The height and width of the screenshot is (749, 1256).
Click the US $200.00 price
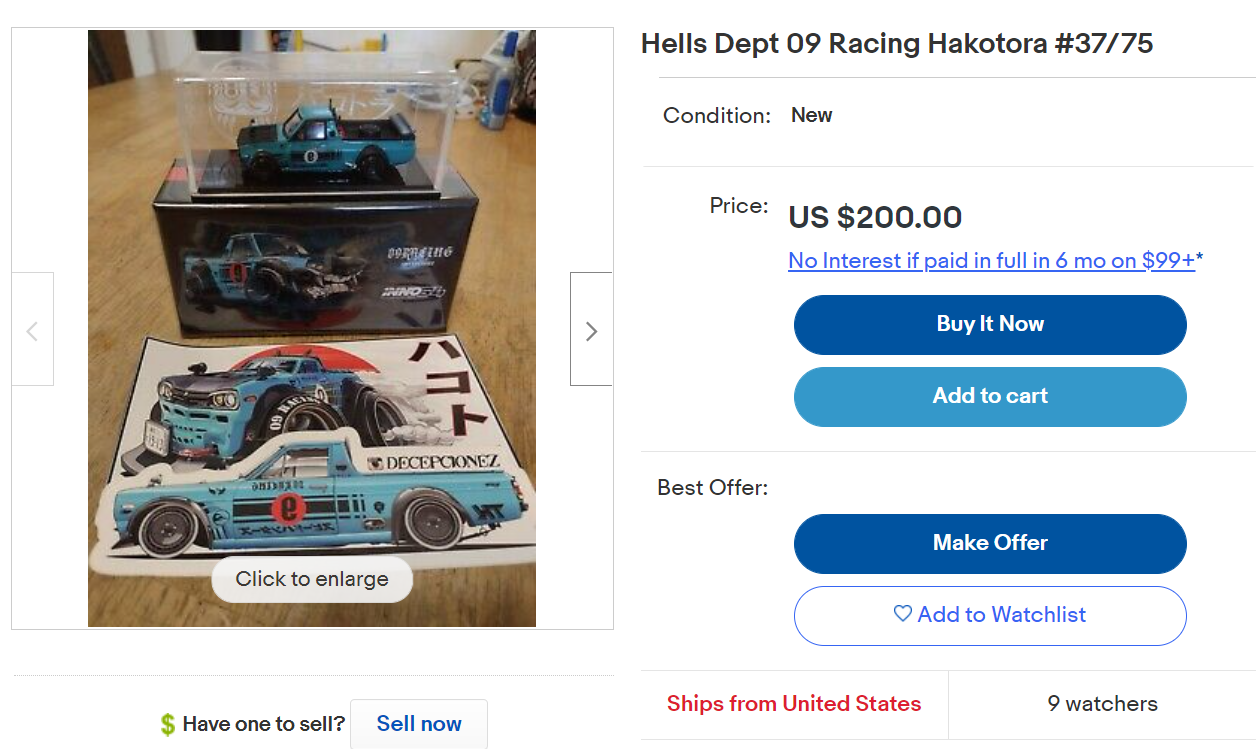click(x=875, y=217)
